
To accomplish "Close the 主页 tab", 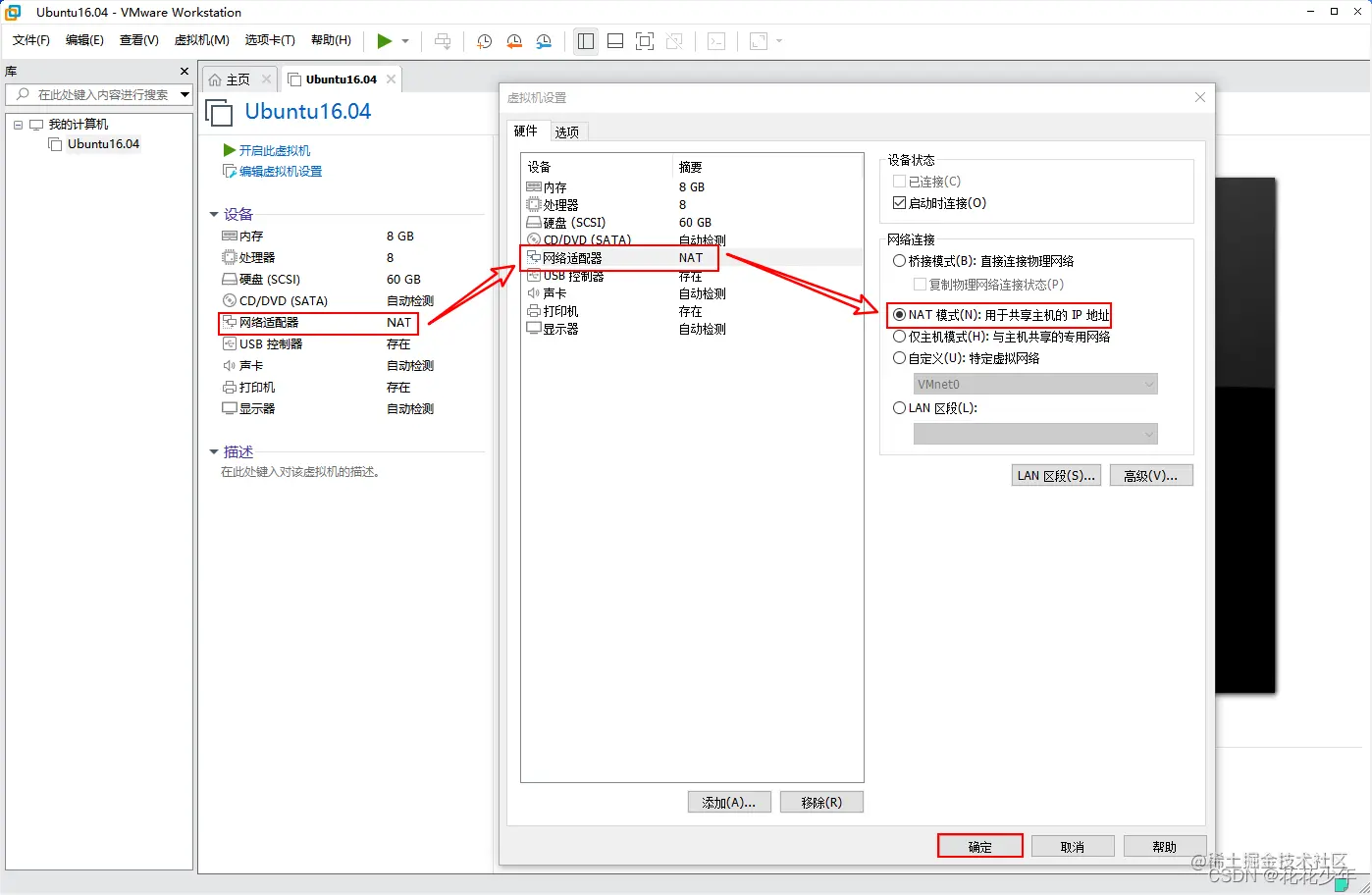I will click(266, 79).
